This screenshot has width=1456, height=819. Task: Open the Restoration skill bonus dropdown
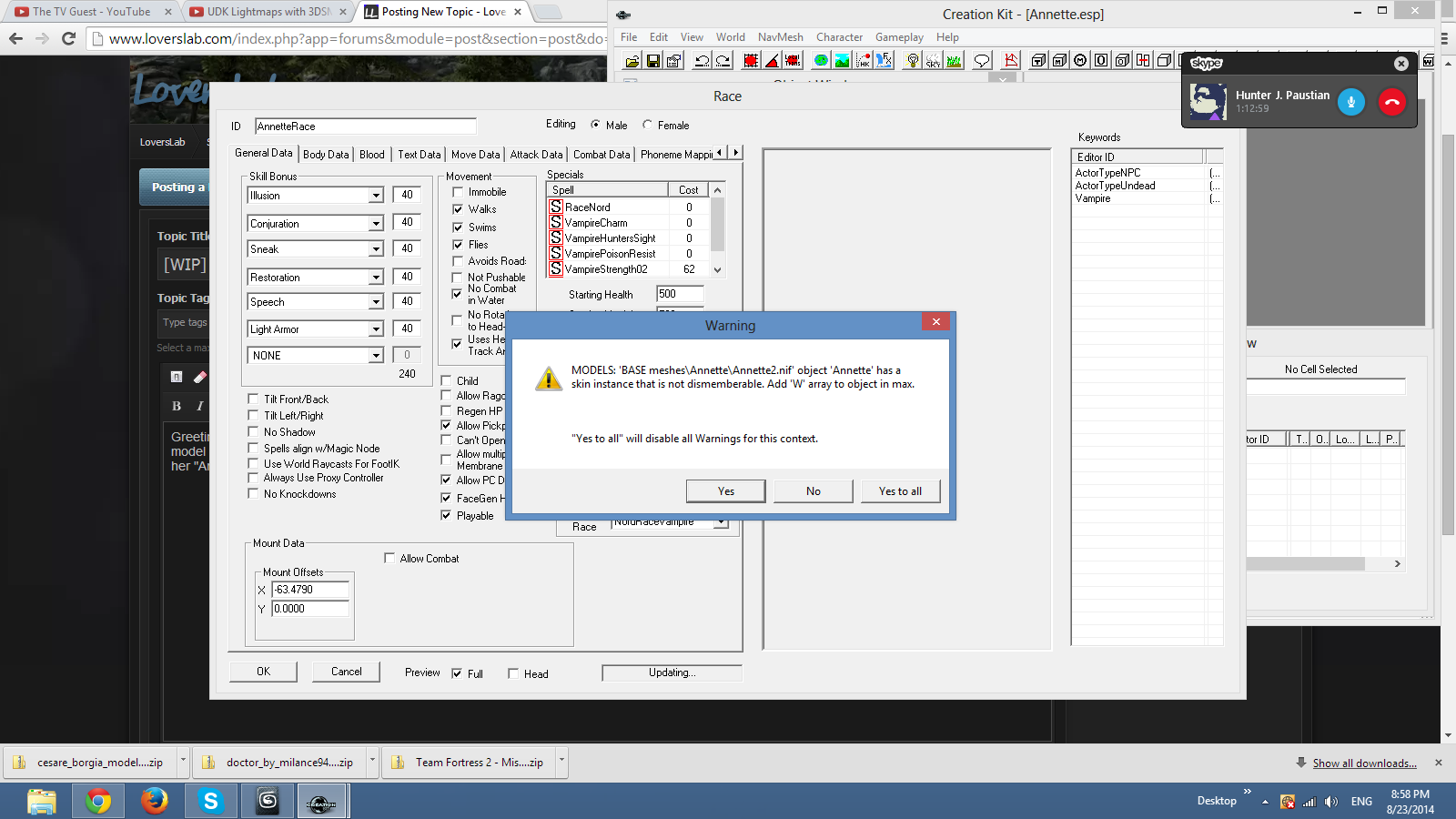[x=376, y=278]
